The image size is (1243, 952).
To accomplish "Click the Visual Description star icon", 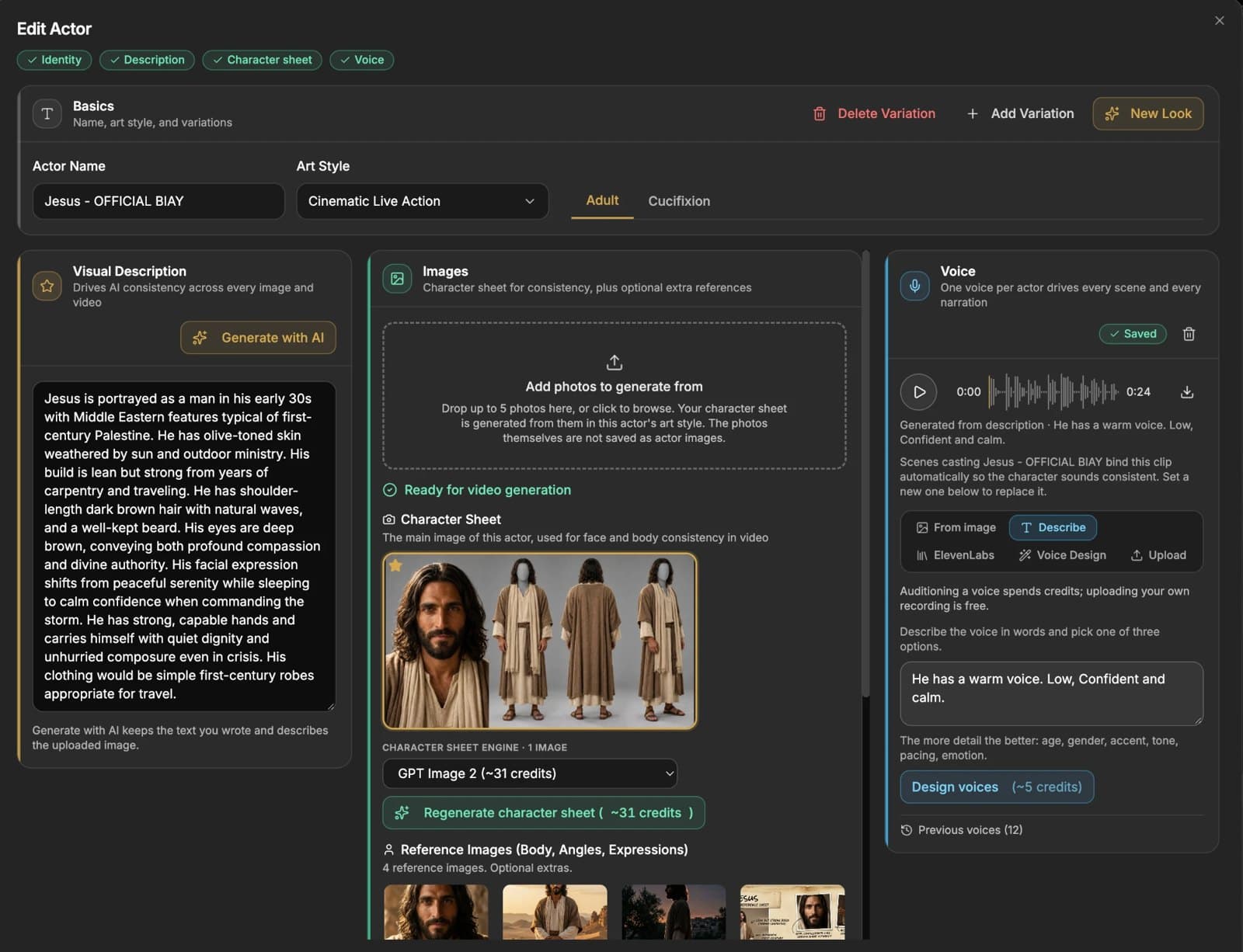I will [47, 286].
